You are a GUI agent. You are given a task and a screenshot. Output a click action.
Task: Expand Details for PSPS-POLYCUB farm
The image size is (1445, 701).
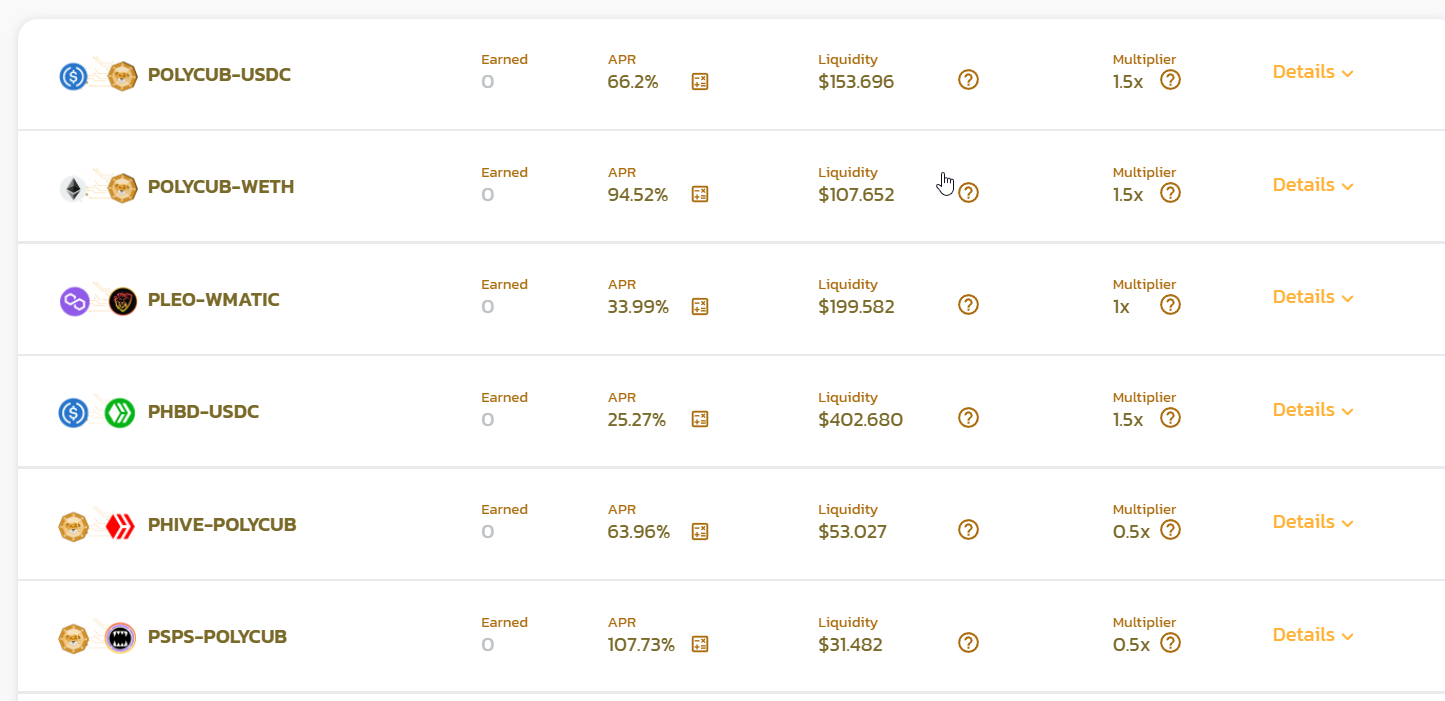[1313, 635]
